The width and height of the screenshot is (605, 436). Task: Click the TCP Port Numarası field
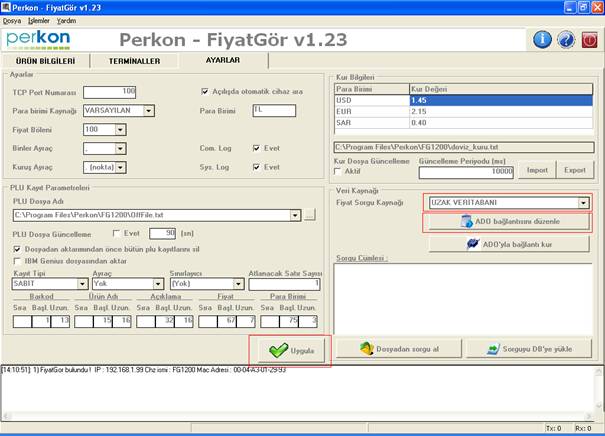click(110, 92)
